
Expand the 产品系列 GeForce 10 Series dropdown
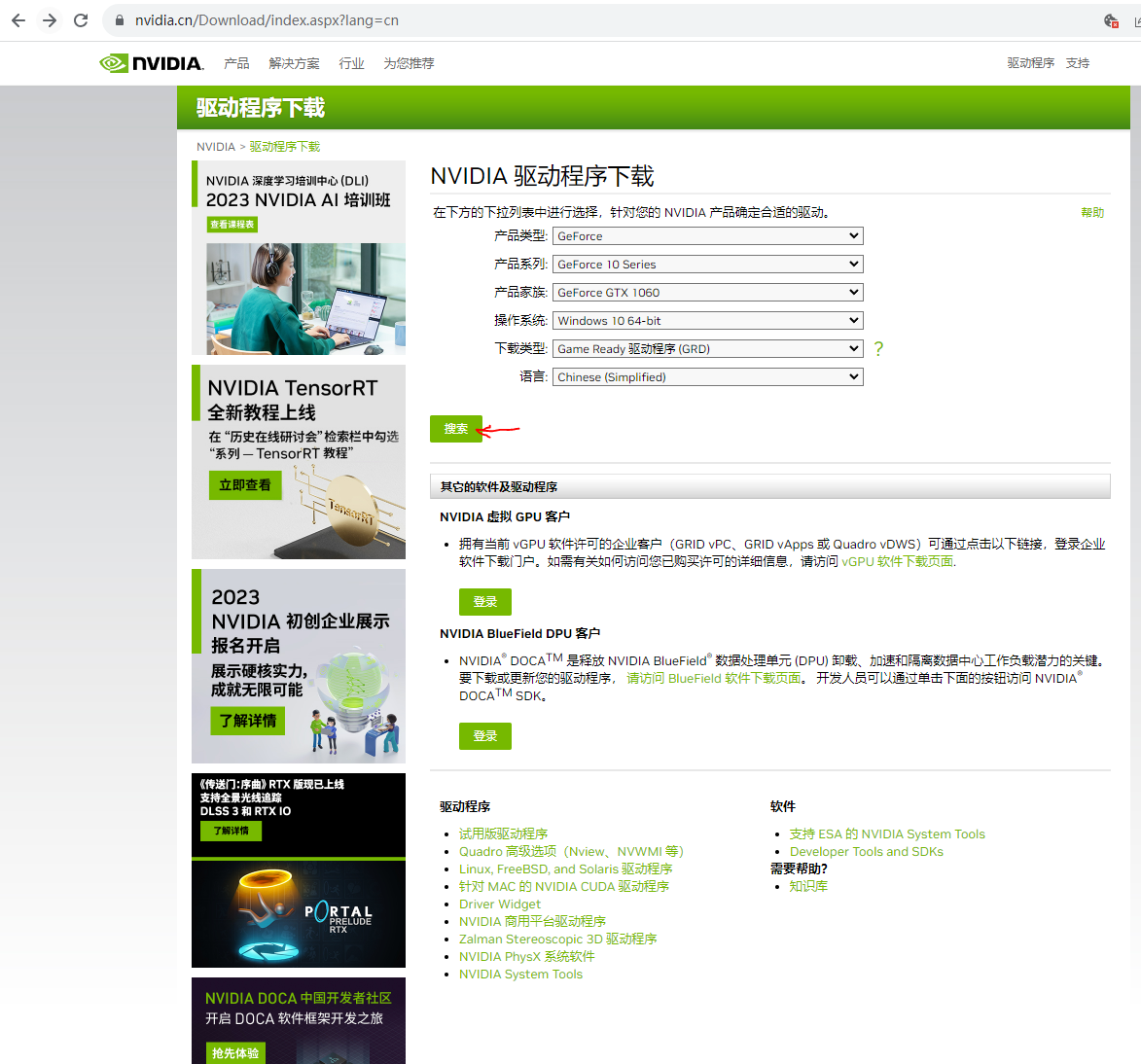708,265
